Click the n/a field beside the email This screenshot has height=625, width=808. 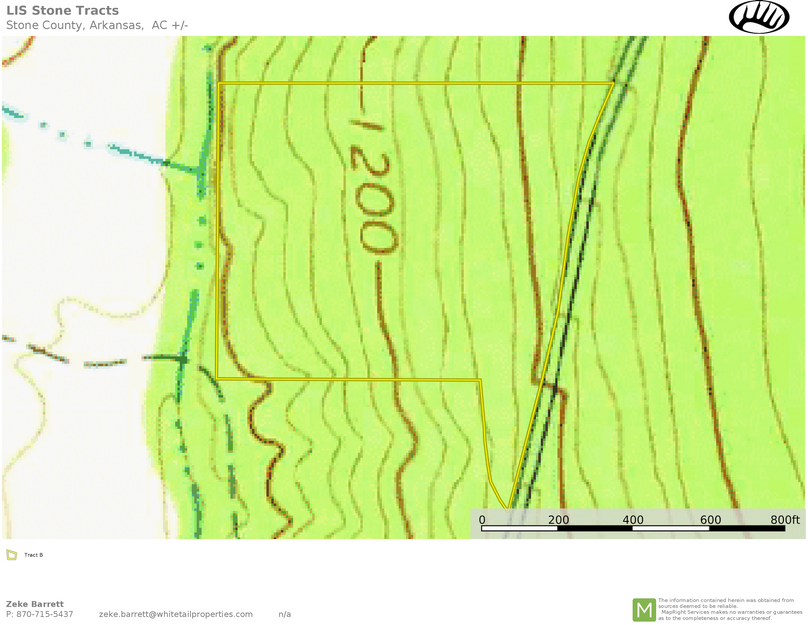(283, 615)
